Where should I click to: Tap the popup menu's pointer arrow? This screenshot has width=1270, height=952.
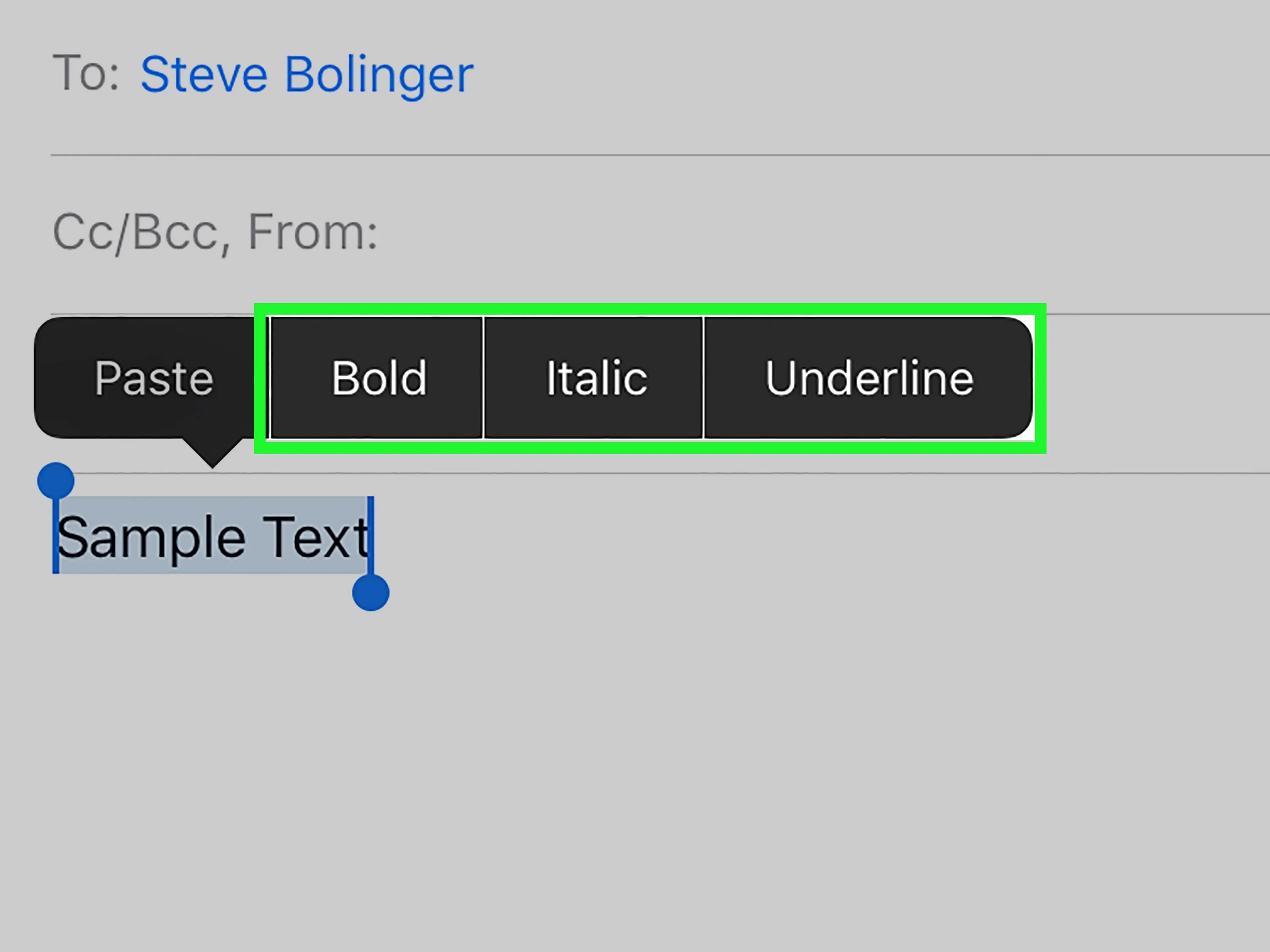(213, 452)
